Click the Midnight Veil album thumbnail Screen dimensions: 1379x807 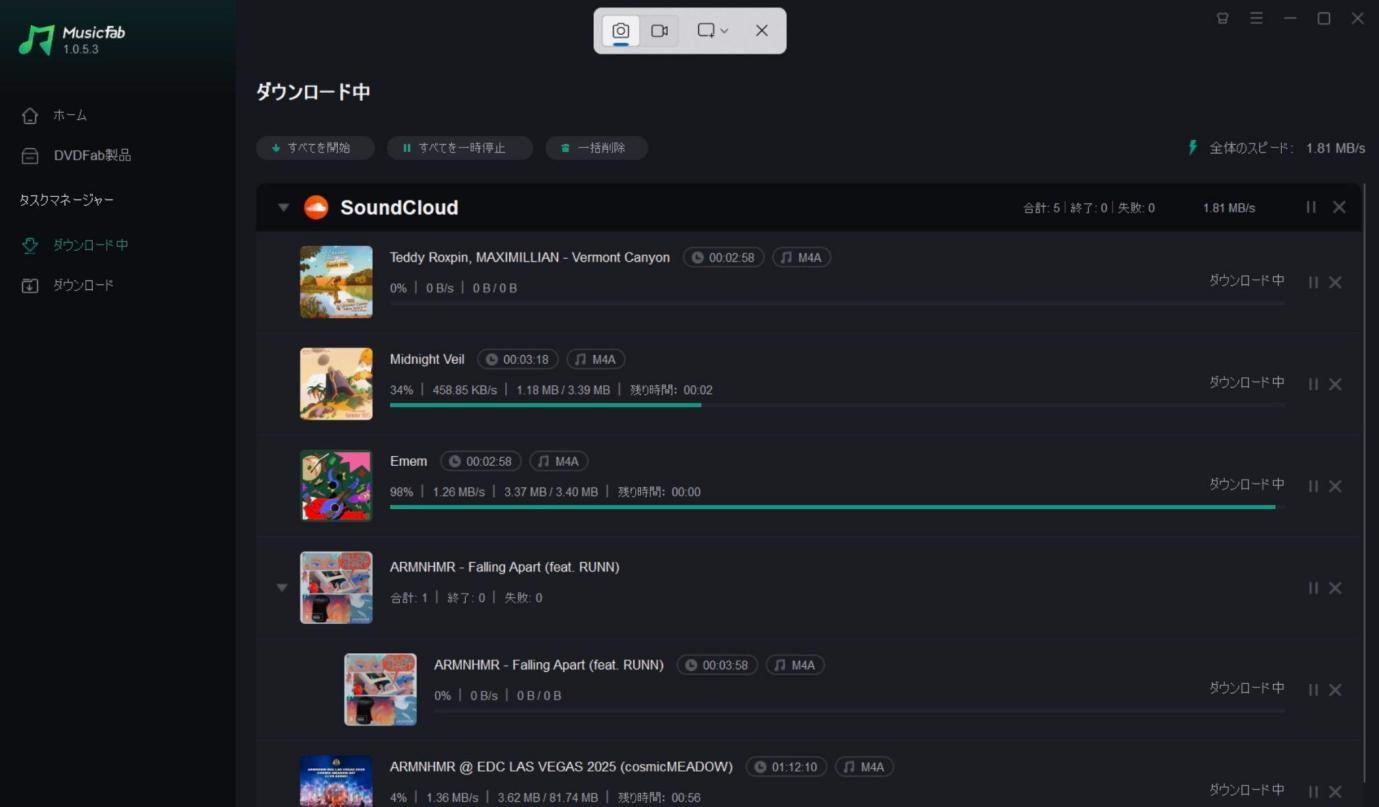pos(336,384)
